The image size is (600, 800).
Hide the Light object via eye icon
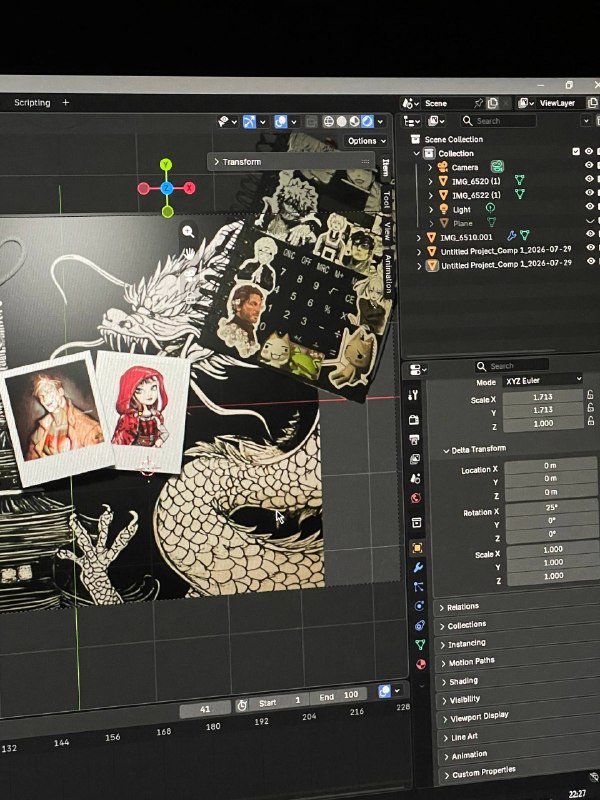click(x=590, y=207)
